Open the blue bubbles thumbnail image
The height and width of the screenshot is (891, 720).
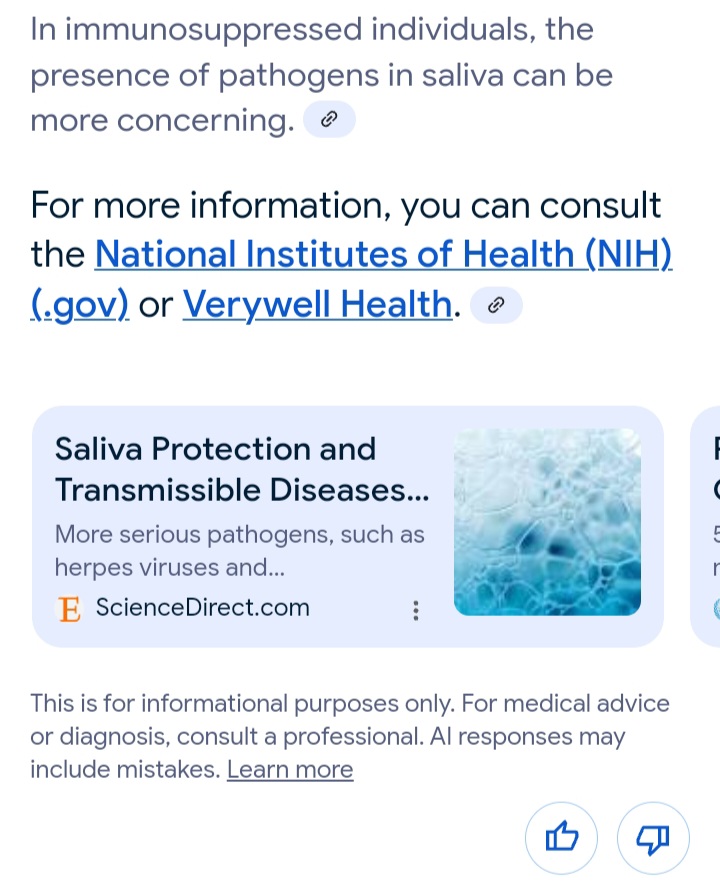[547, 522]
